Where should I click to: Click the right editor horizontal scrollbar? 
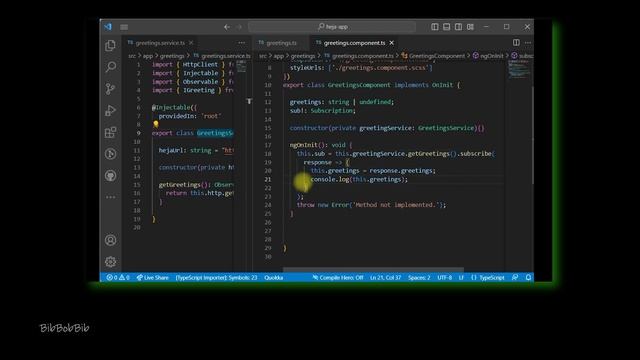point(373,269)
